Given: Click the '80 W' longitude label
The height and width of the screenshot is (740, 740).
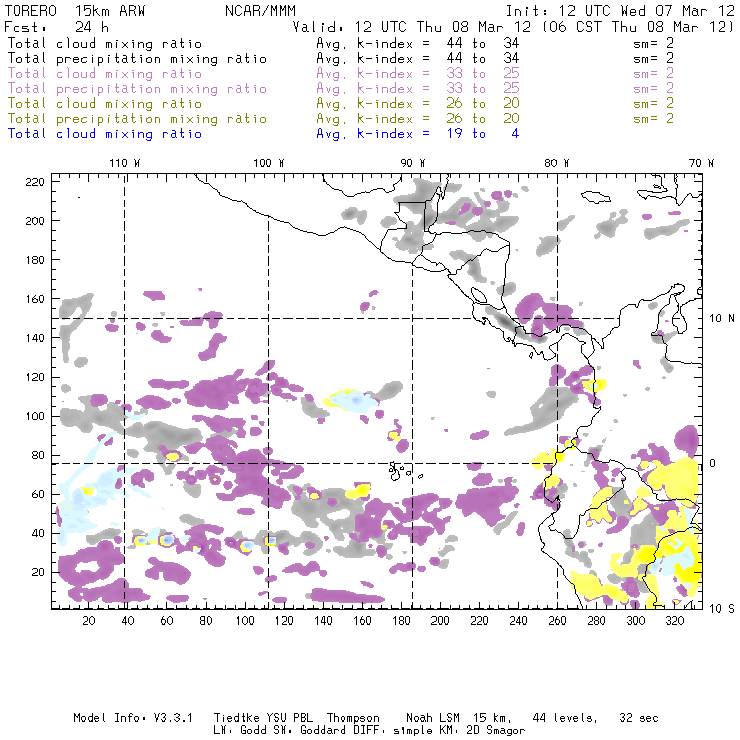Looking at the screenshot, I should [x=556, y=163].
